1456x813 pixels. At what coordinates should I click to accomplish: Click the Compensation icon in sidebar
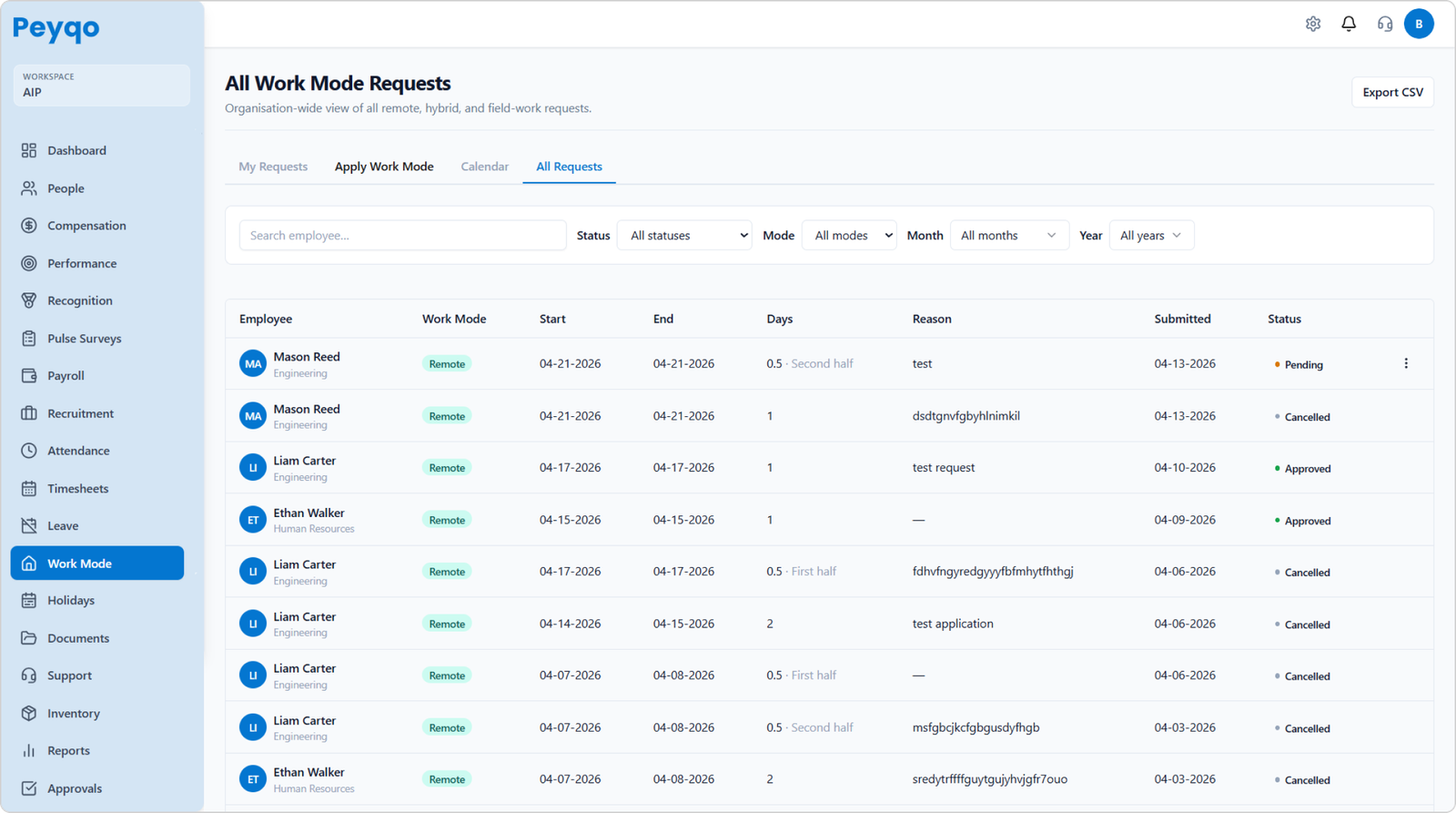[x=29, y=226]
